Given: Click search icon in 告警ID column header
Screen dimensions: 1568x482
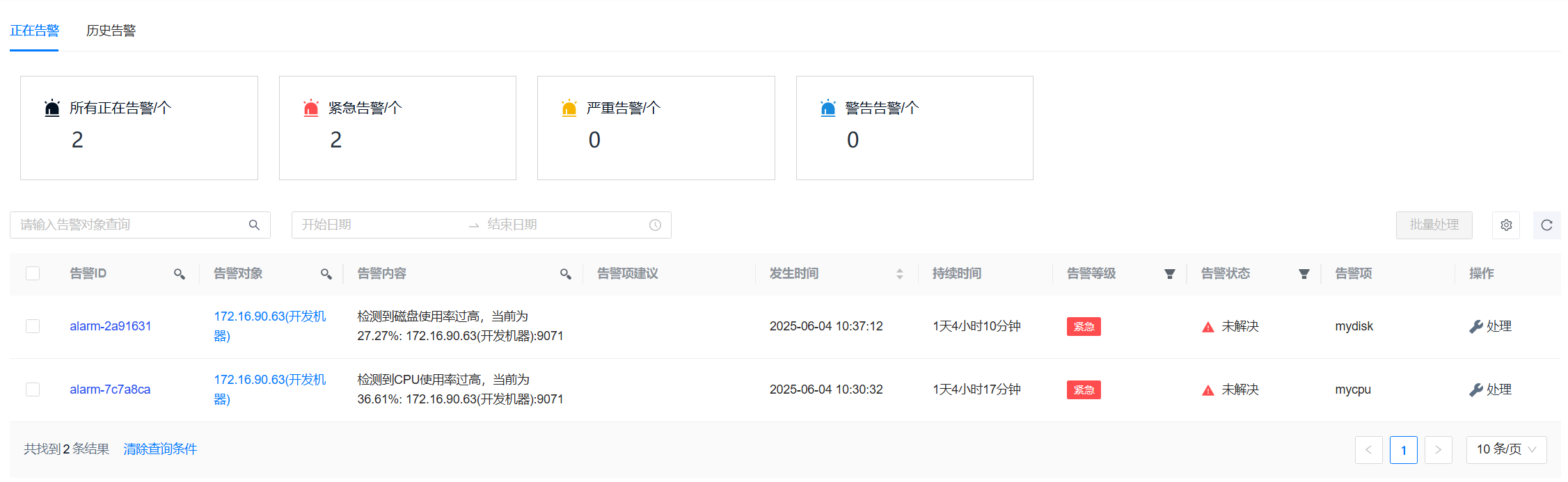Looking at the screenshot, I should [180, 274].
